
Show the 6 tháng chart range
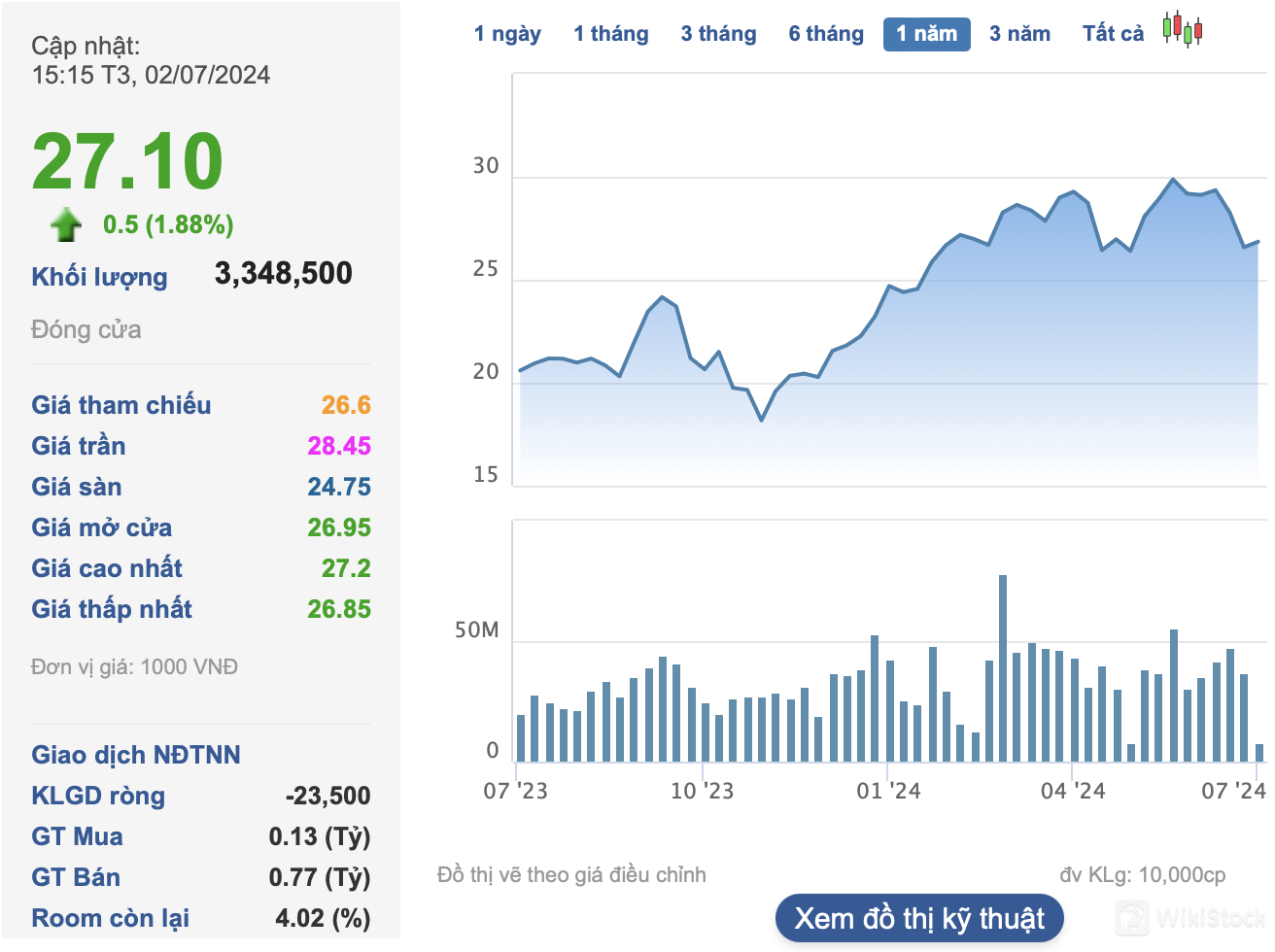click(826, 34)
